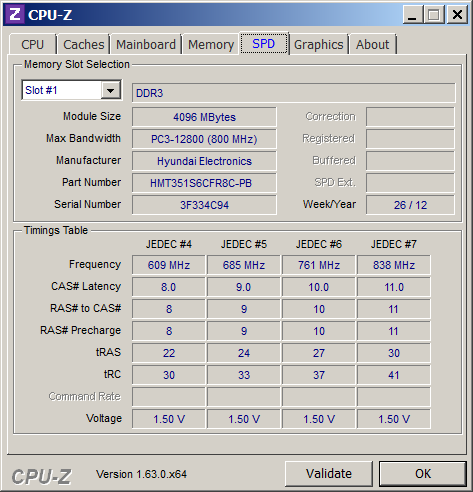
Task: Select the Memory tab
Action: click(x=211, y=44)
